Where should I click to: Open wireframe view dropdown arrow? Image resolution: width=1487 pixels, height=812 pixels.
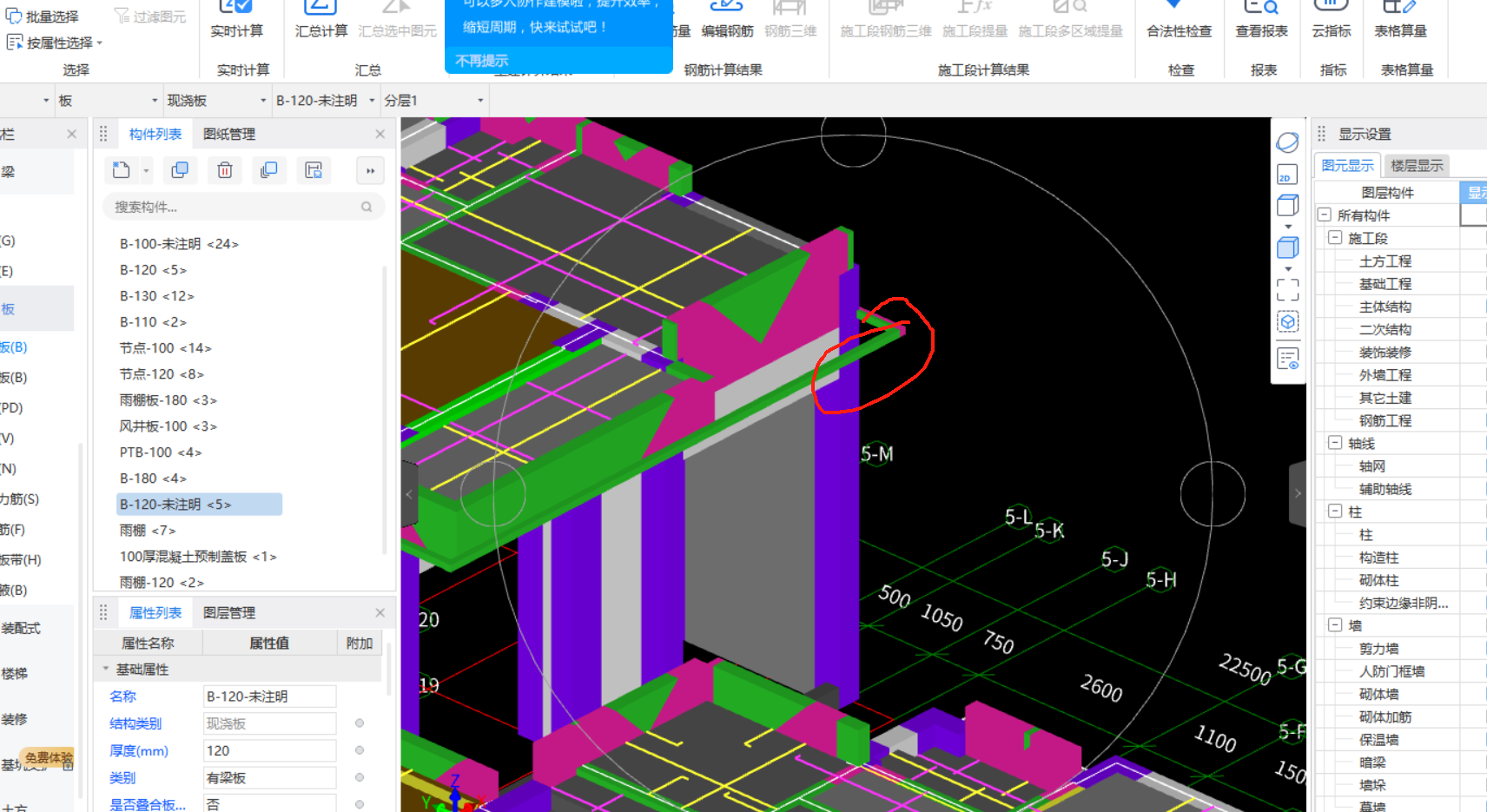pos(1288,227)
